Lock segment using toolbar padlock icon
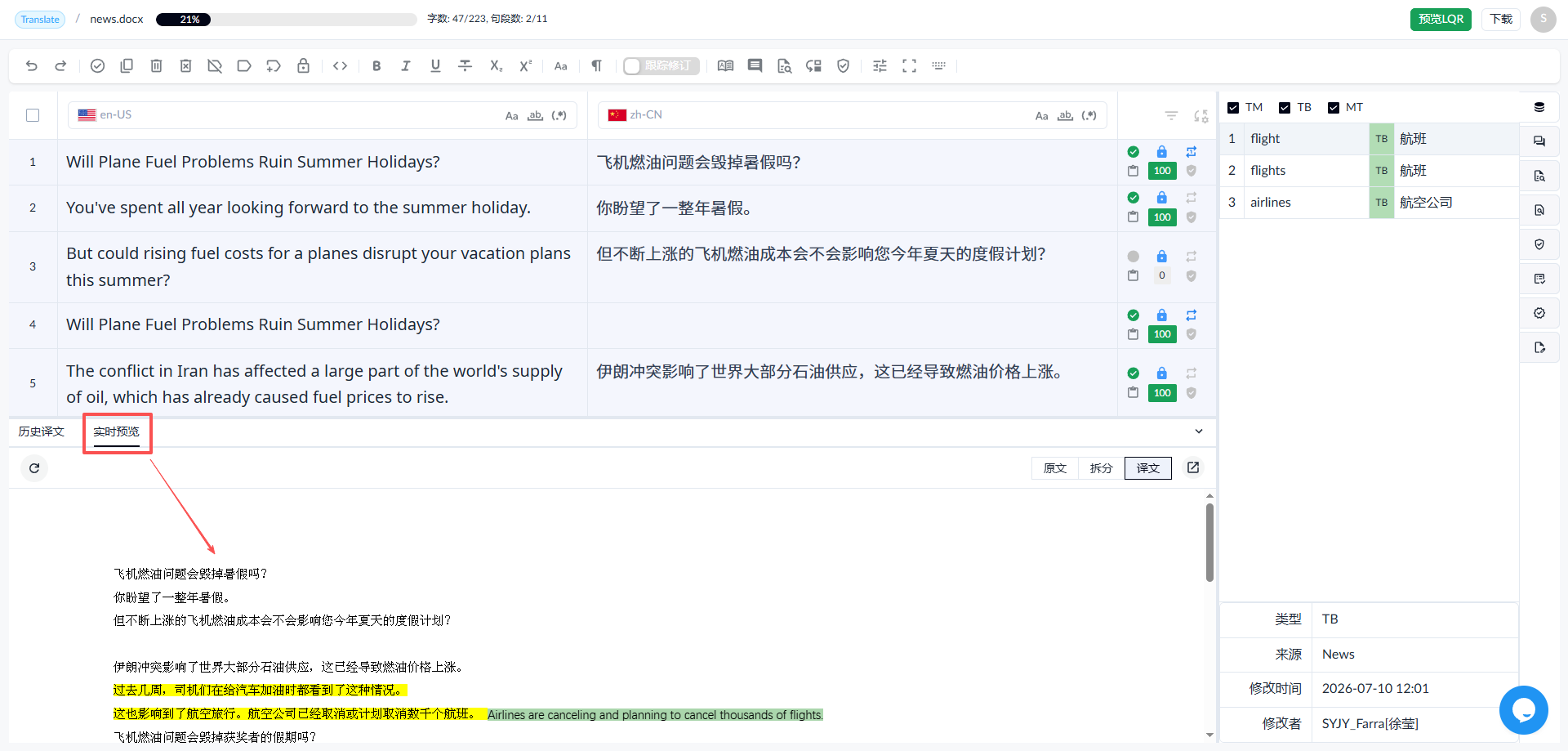The width and height of the screenshot is (1568, 751). coord(303,66)
